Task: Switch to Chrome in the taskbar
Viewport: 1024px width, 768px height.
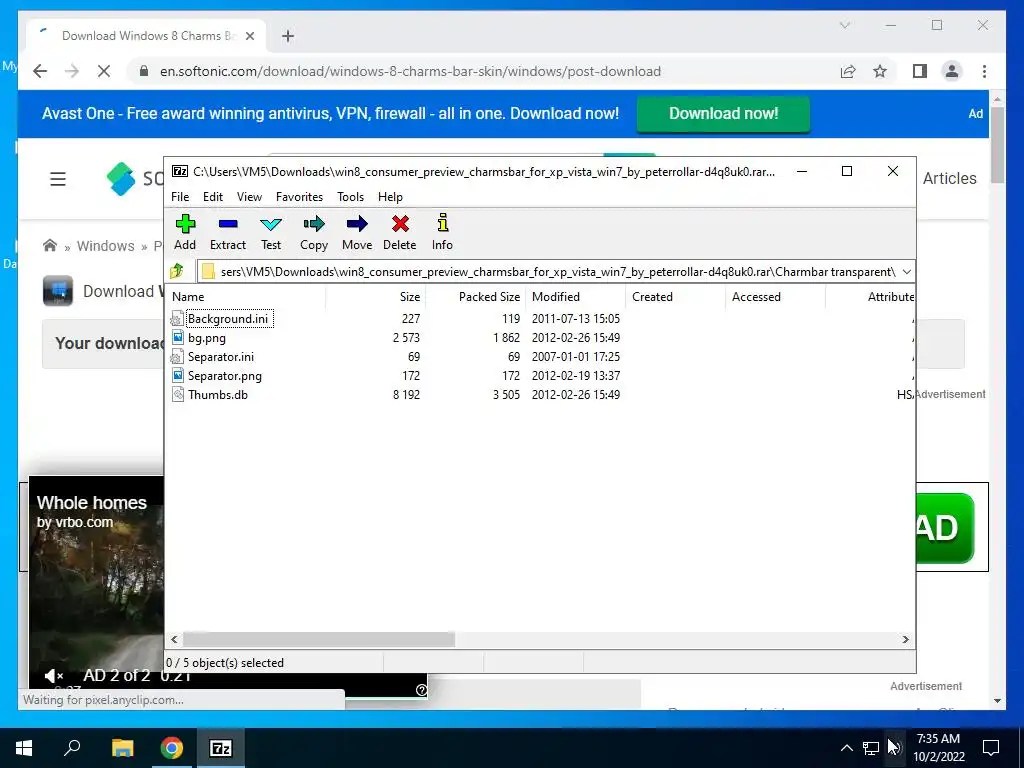Action: (x=171, y=748)
